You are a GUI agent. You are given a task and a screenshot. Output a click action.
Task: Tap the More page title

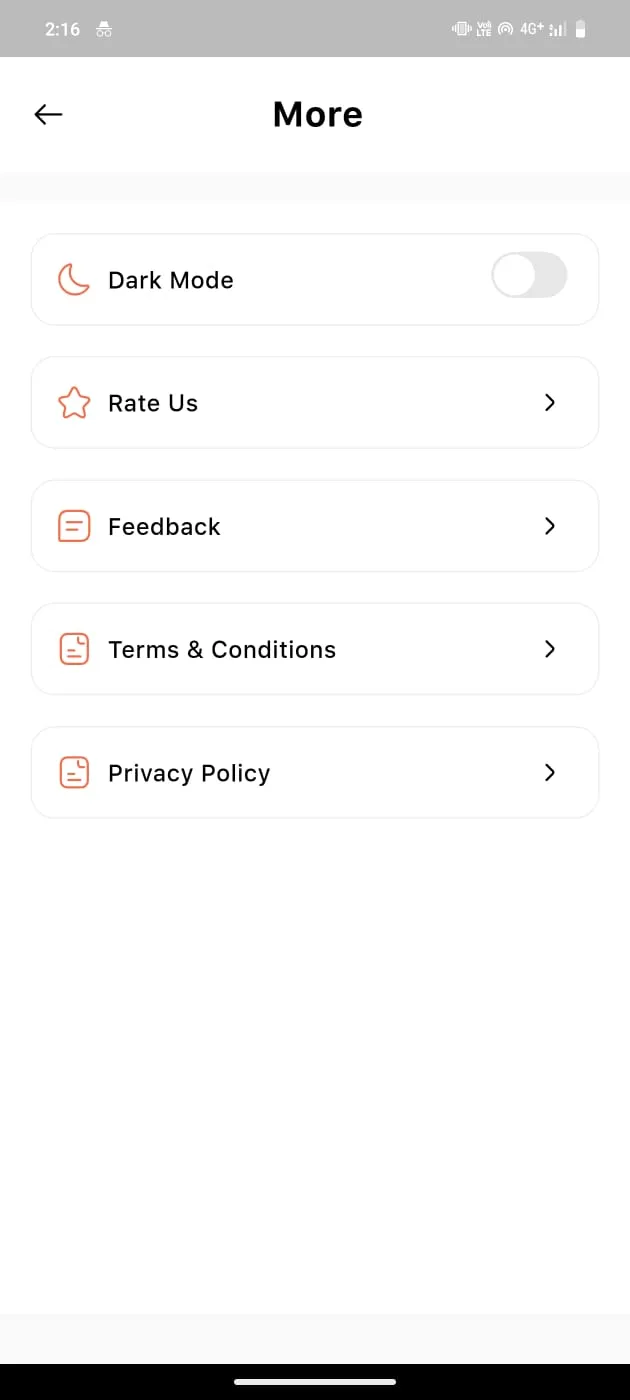[317, 115]
